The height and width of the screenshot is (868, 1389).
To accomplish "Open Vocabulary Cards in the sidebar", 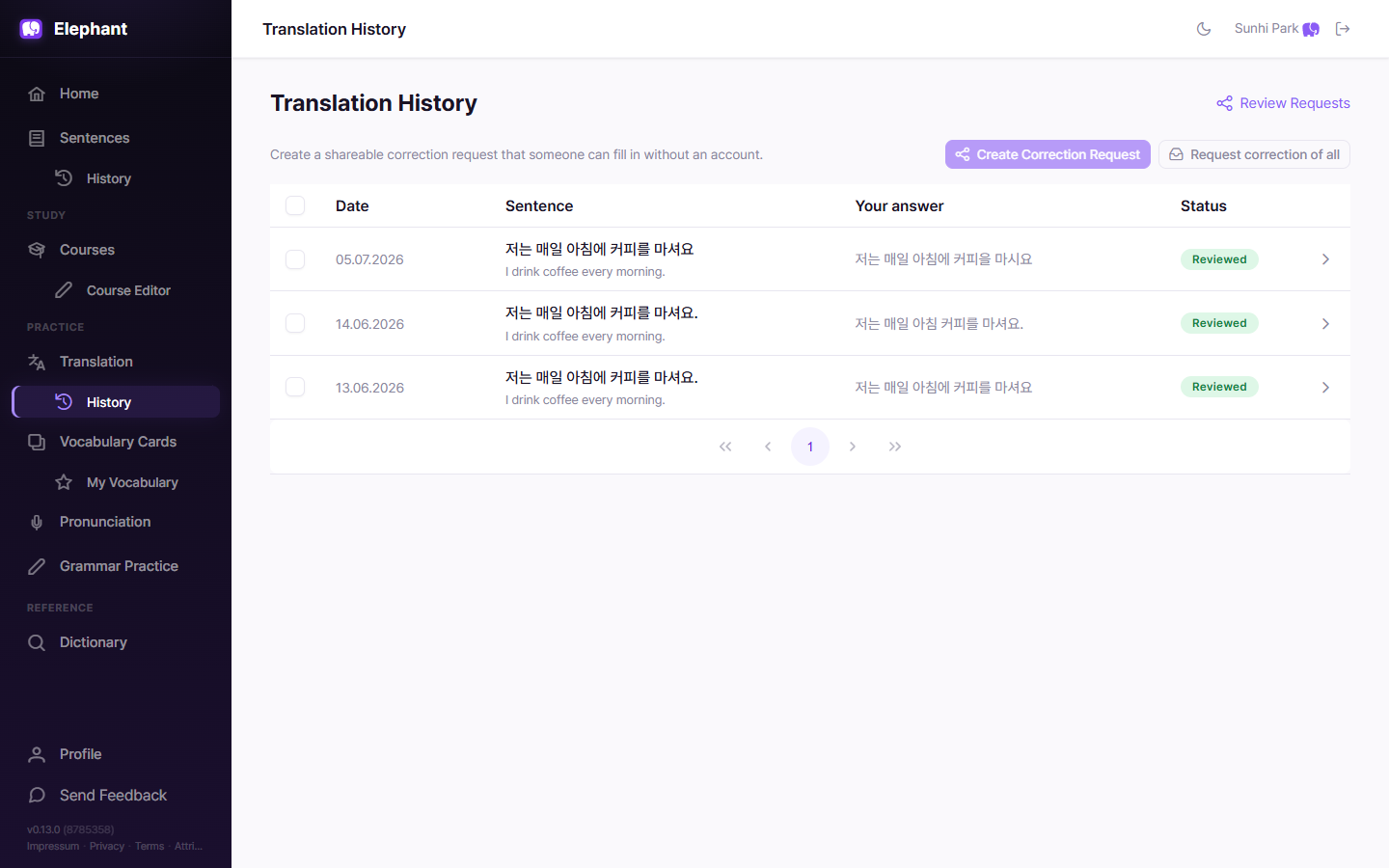I will [x=116, y=442].
